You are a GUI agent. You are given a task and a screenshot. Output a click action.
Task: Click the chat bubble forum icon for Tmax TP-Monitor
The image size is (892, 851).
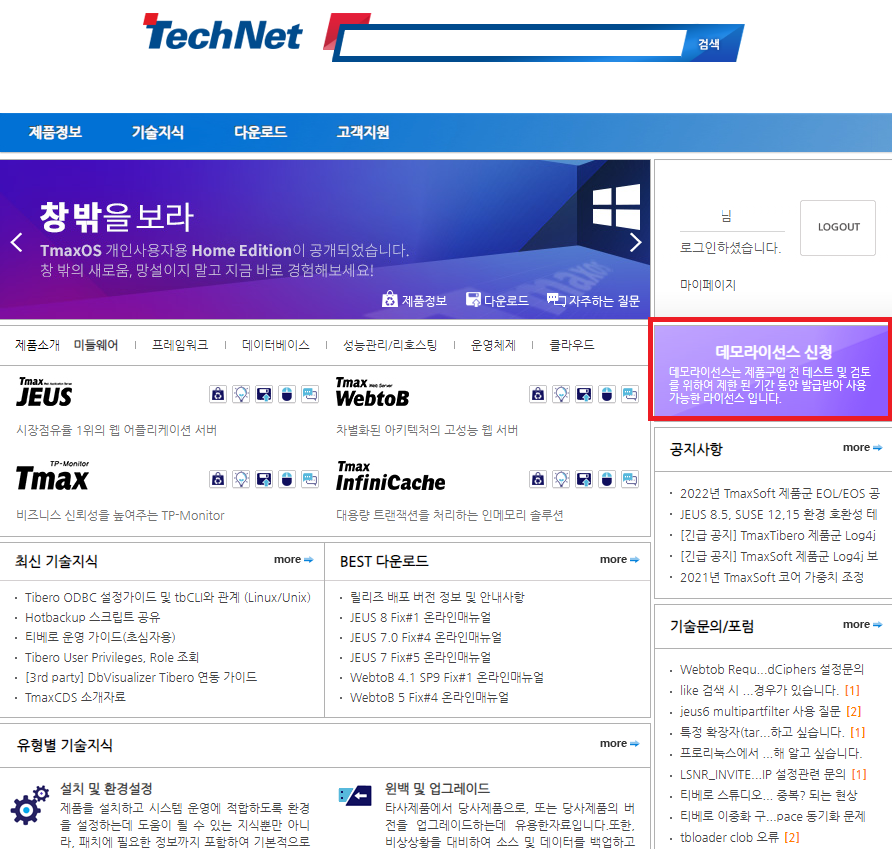pyautogui.click(x=310, y=479)
